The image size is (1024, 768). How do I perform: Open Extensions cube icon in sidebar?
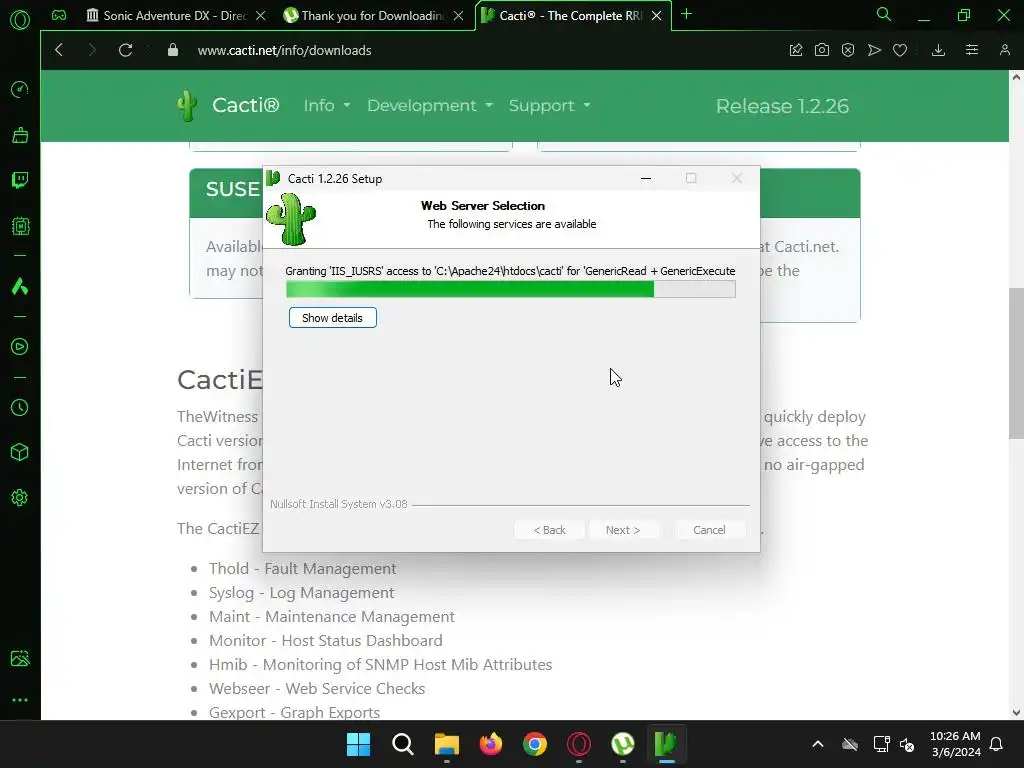click(x=20, y=453)
